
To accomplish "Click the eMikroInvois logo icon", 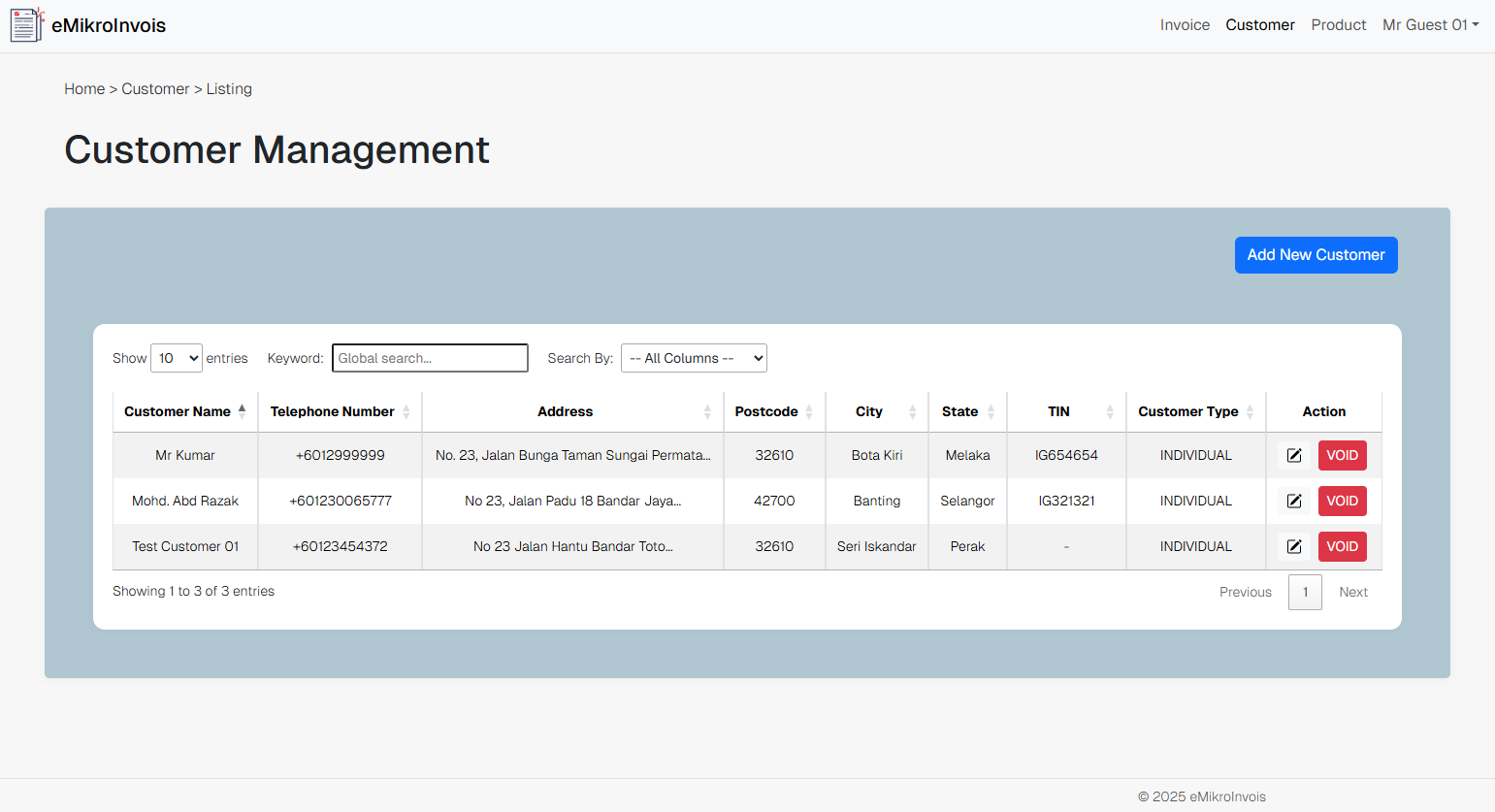I will [26, 25].
